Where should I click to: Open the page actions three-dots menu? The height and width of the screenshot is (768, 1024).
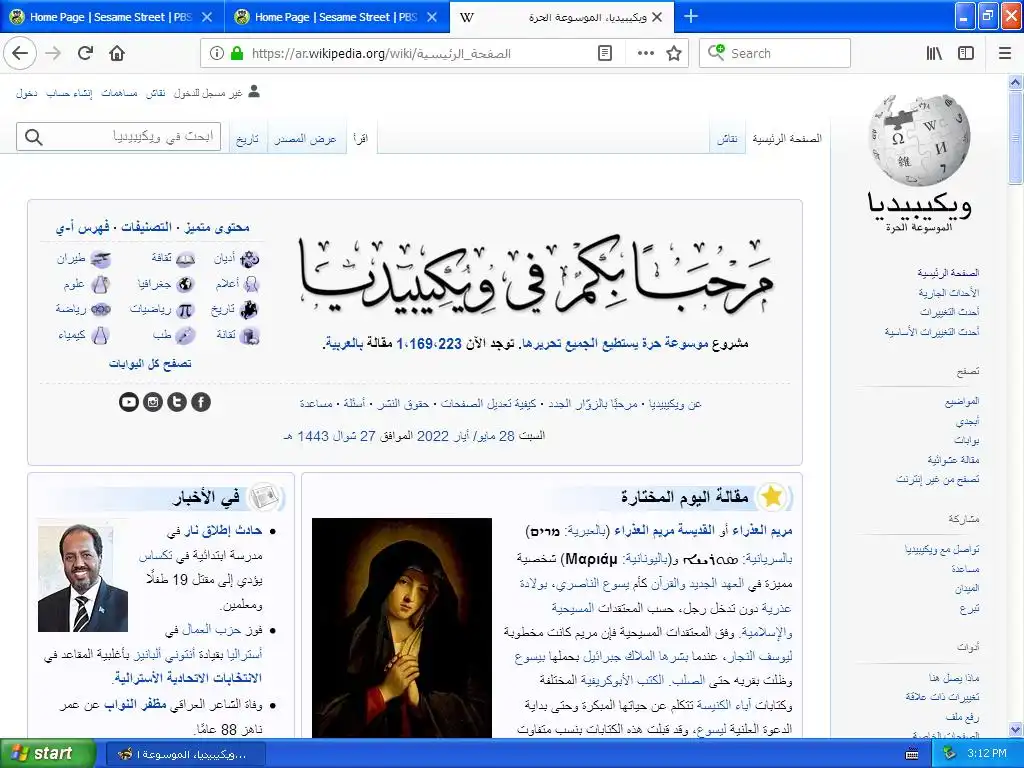[645, 53]
